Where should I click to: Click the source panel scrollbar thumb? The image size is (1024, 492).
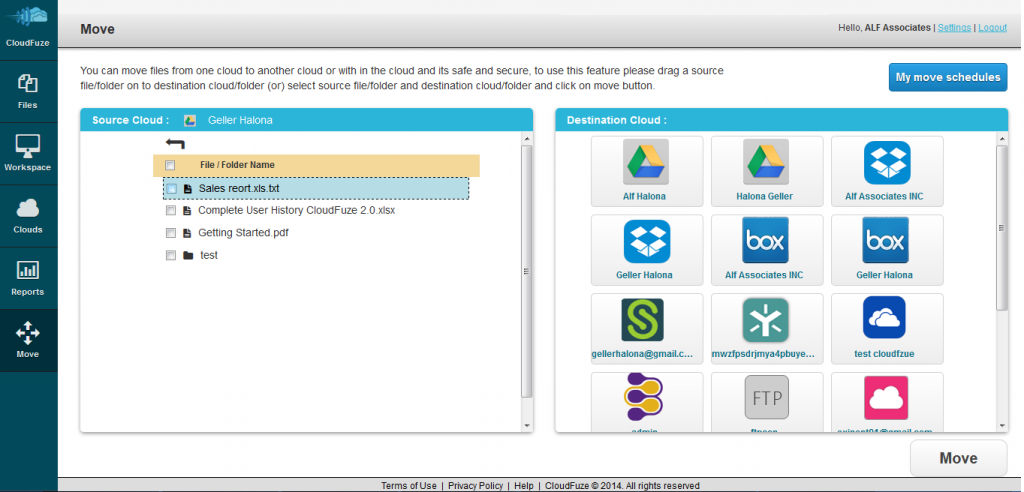pos(527,271)
